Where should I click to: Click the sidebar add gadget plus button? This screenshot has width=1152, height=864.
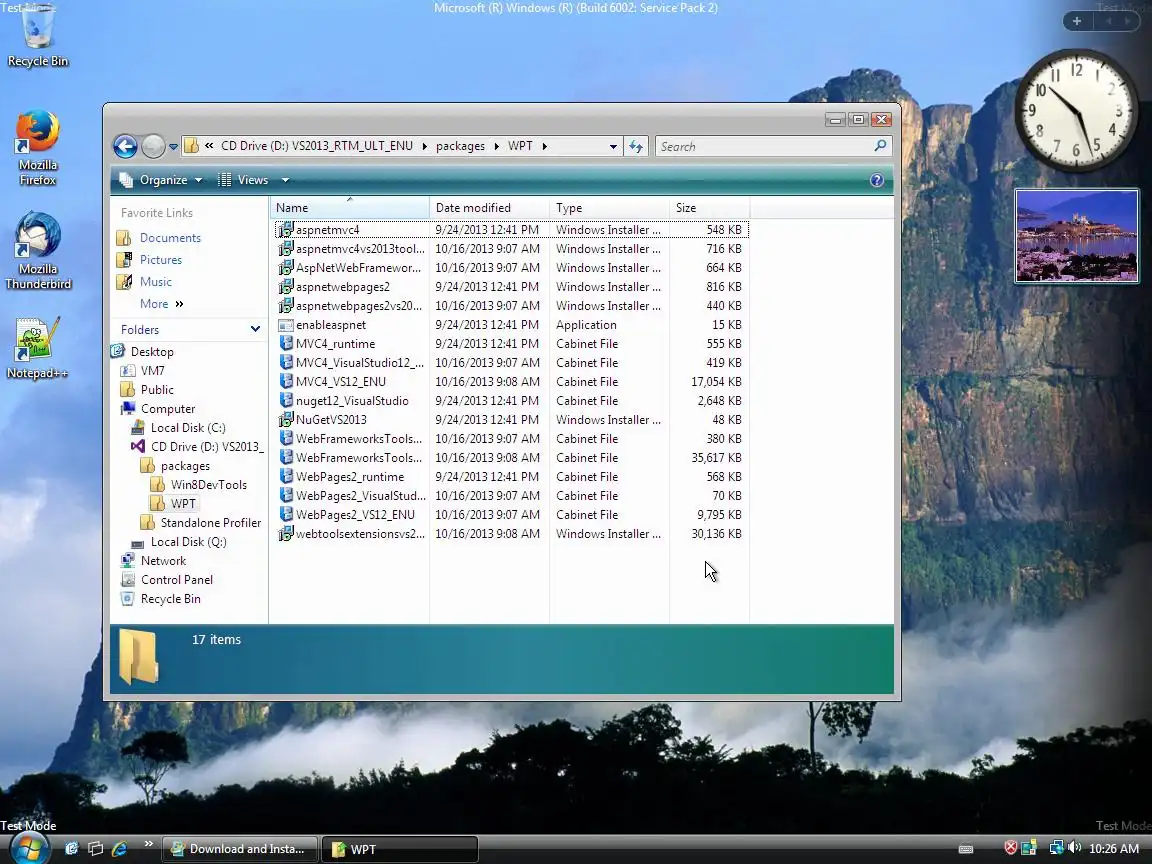(x=1077, y=21)
